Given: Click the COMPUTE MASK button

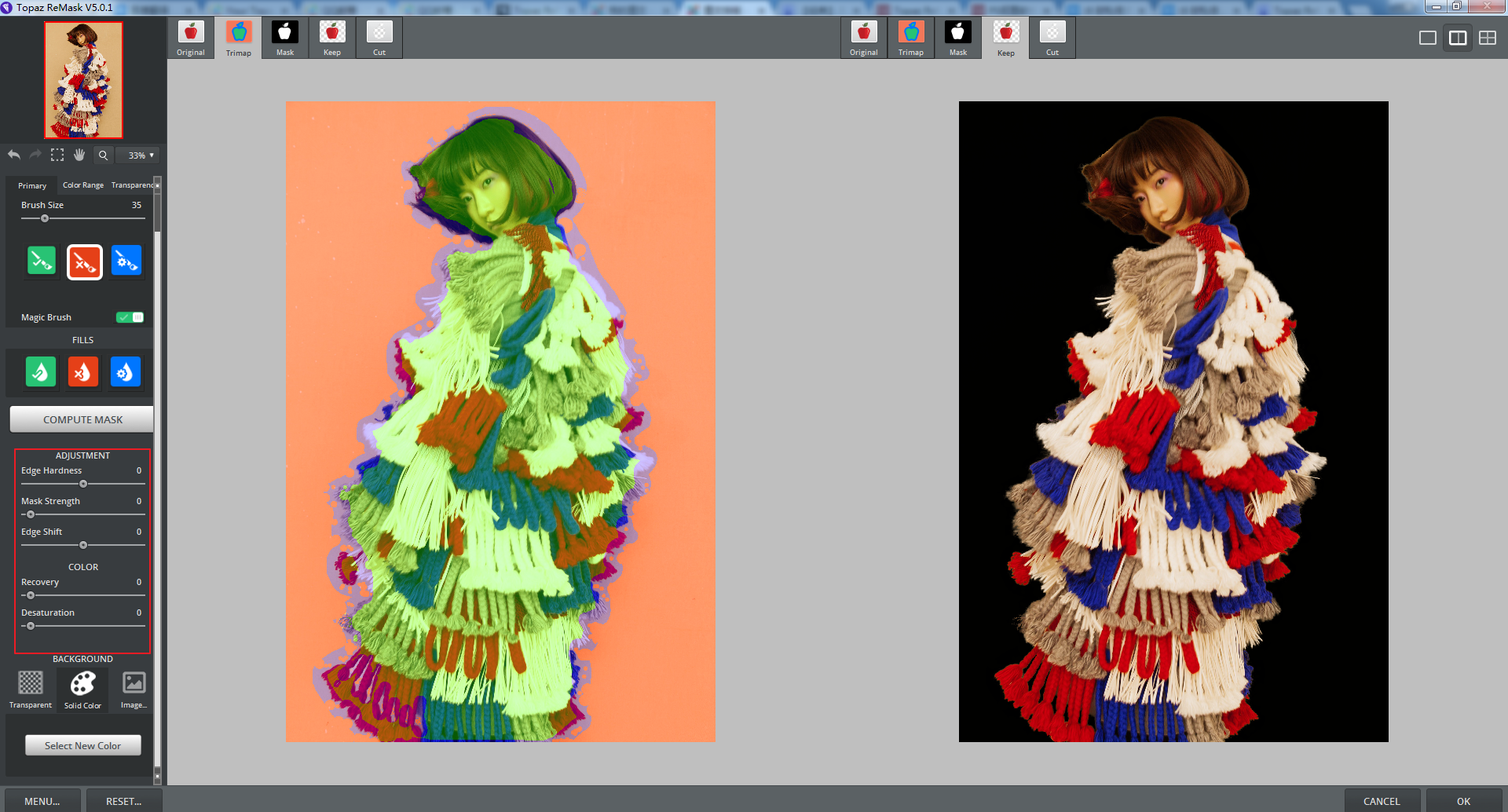Looking at the screenshot, I should point(82,419).
